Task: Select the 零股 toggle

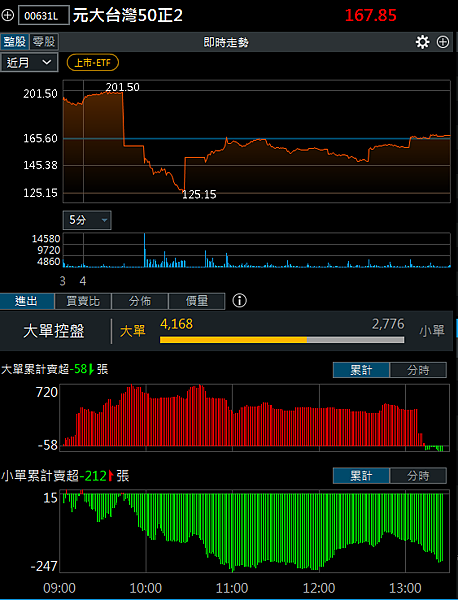Action: click(44, 42)
